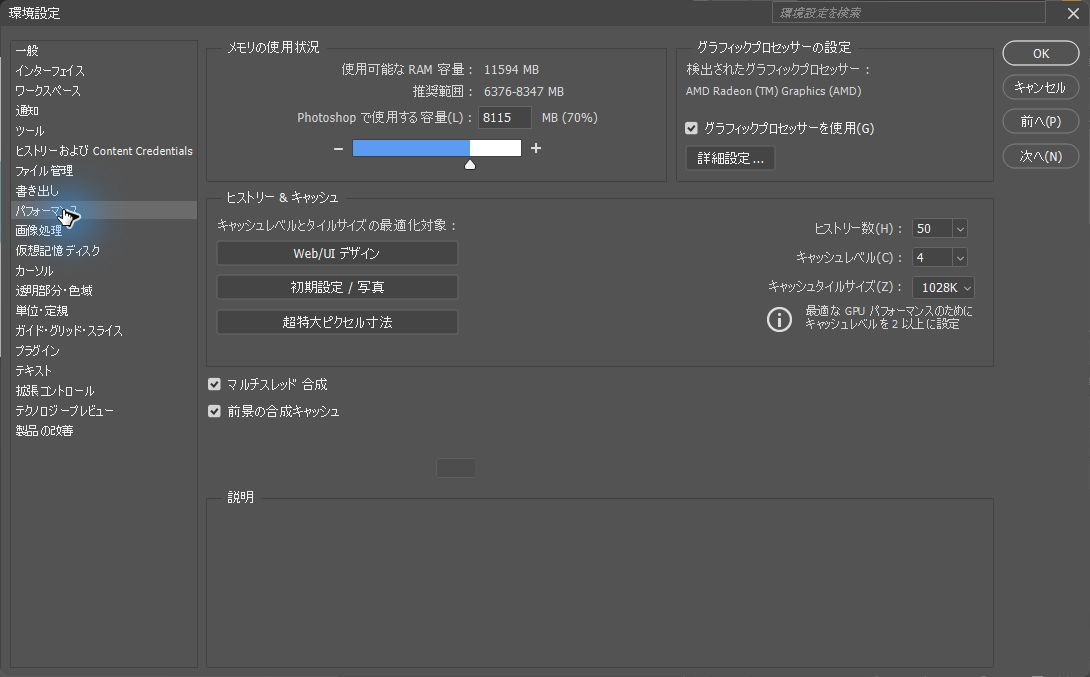Select パフォーマンス category
Screen dimensions: 1090x677
click(x=104, y=211)
